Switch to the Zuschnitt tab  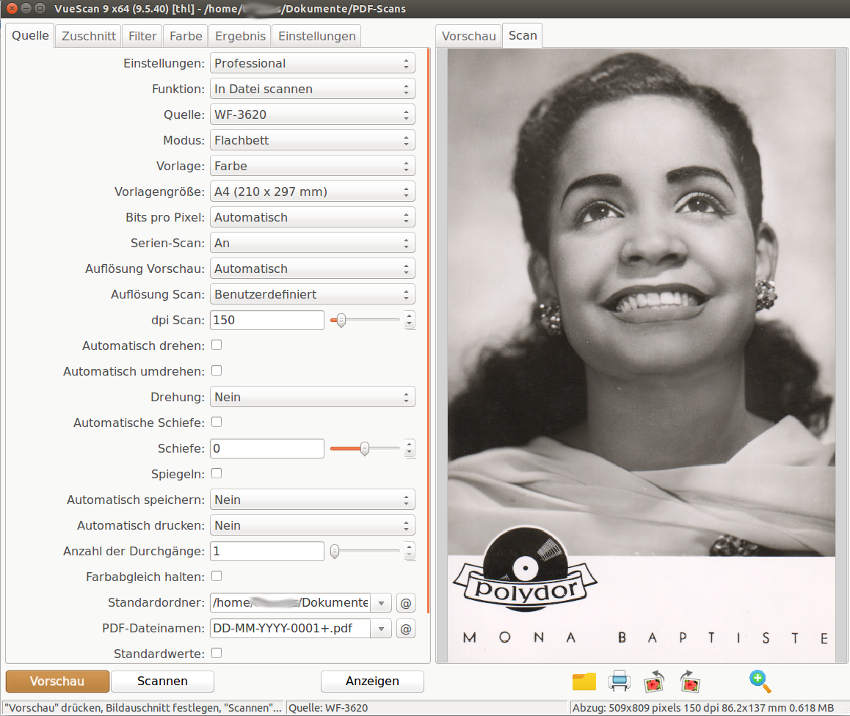coord(88,36)
